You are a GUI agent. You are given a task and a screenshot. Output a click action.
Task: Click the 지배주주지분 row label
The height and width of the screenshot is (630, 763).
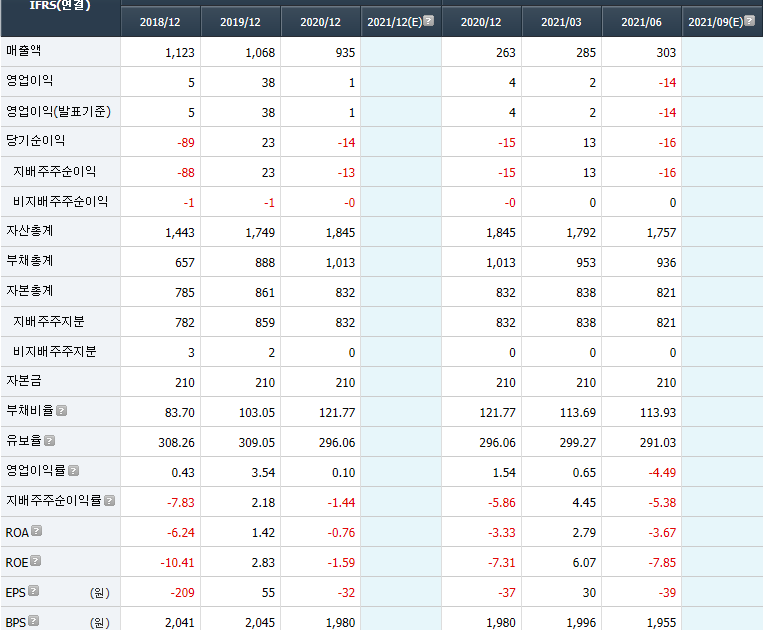point(49,321)
